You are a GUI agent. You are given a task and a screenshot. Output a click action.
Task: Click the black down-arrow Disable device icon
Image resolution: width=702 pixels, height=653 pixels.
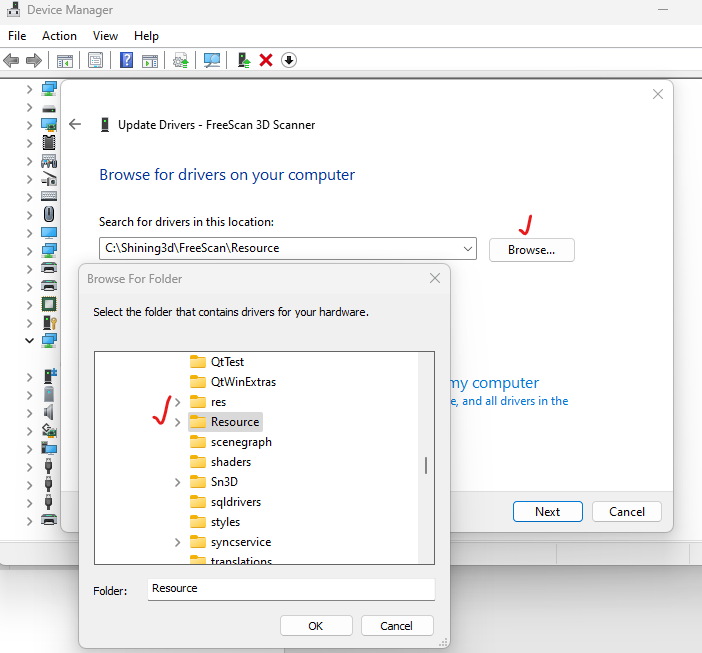click(289, 60)
